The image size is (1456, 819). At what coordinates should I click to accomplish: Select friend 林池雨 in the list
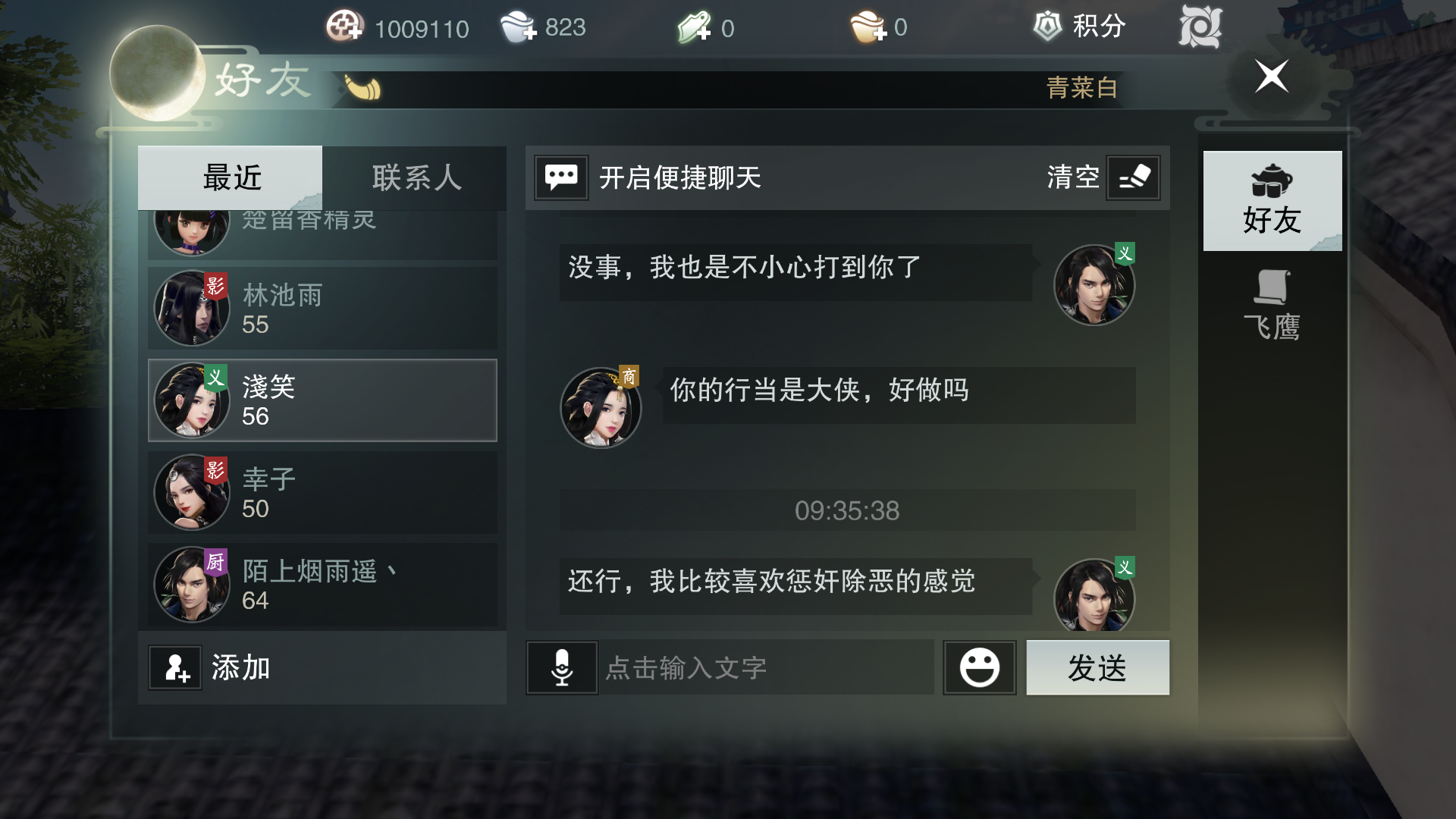(x=322, y=308)
